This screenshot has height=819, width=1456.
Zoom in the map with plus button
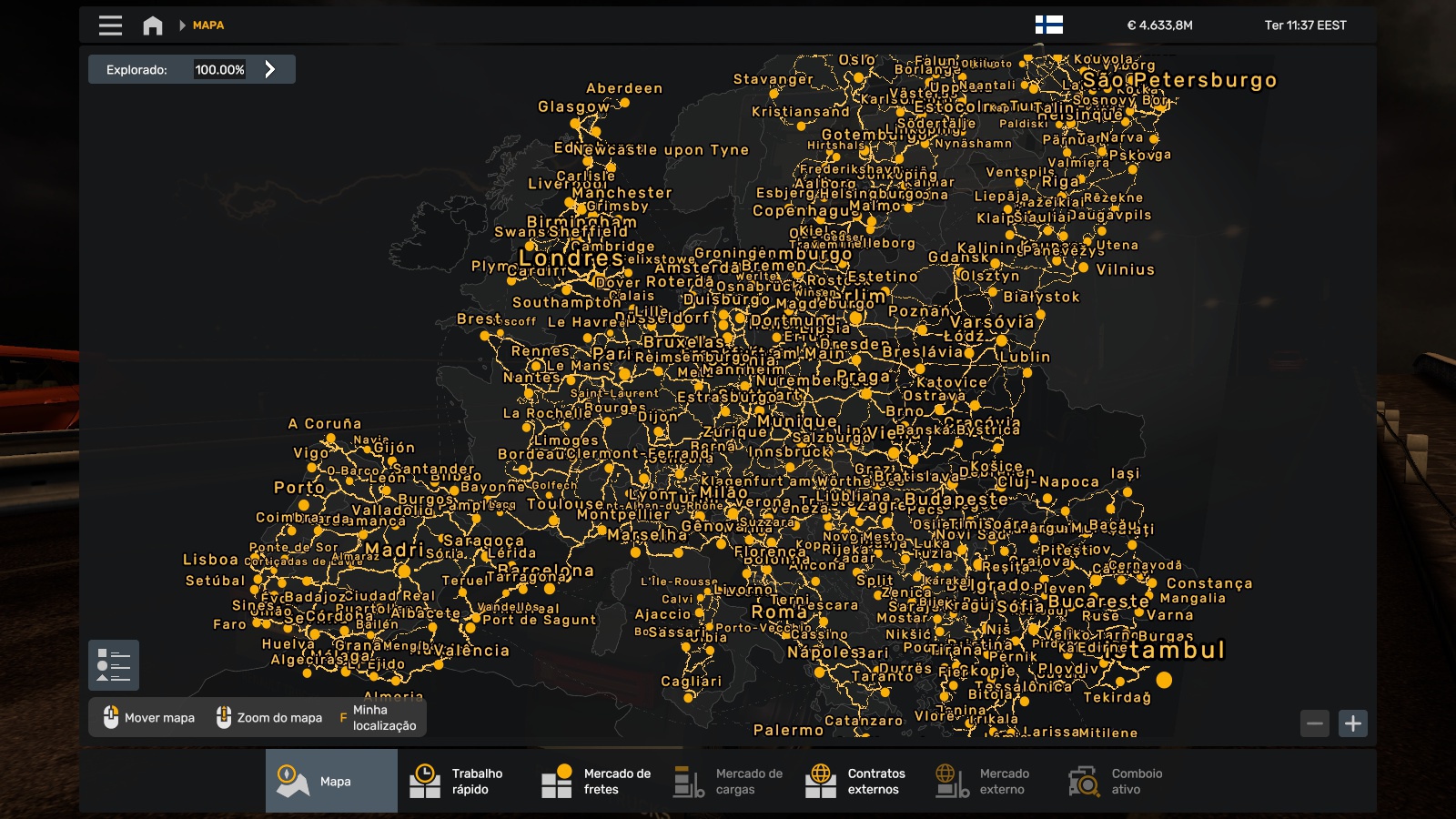[1353, 723]
